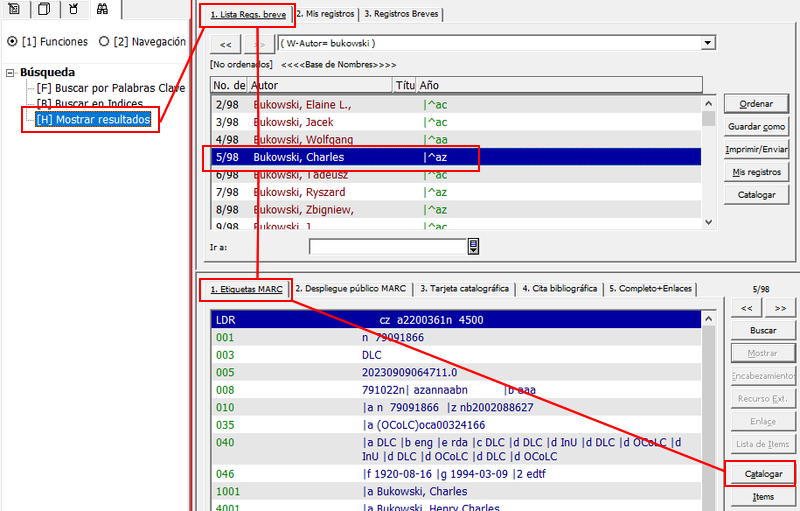The image size is (800, 511).
Task: Select the second left-panel tab icon
Action: [x=43, y=10]
